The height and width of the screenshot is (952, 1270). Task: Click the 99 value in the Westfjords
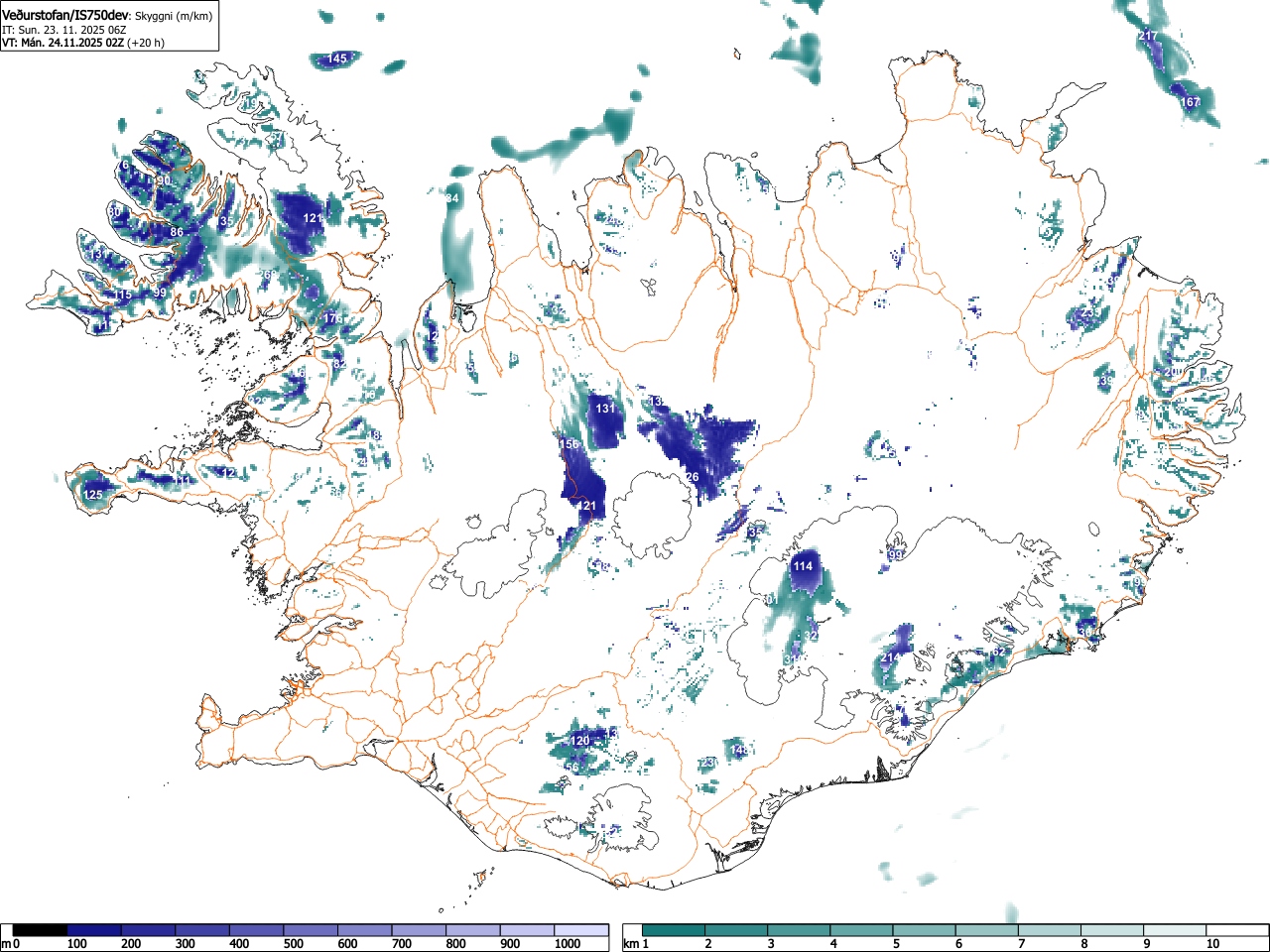pos(160,294)
